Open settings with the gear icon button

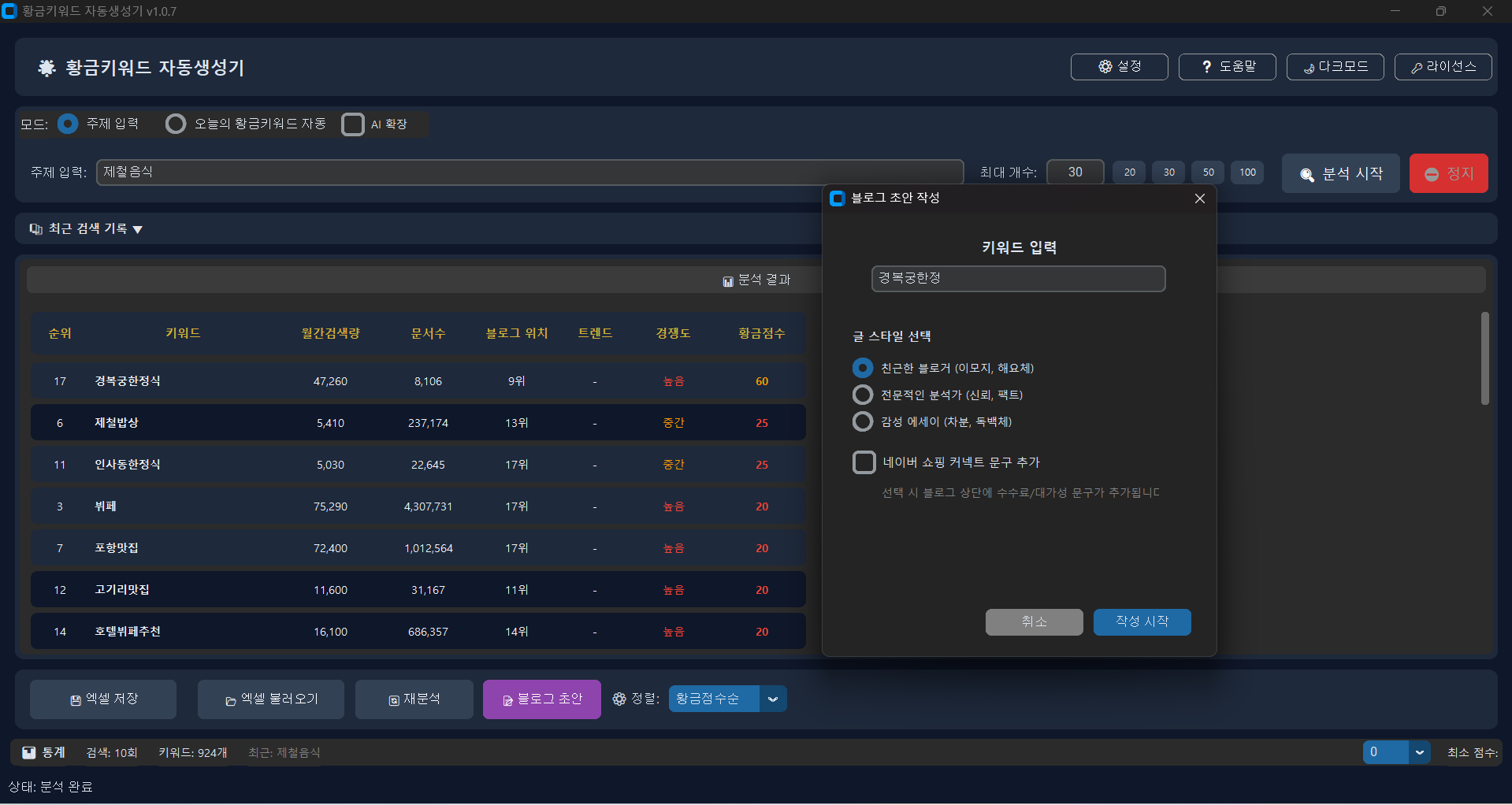1119,67
